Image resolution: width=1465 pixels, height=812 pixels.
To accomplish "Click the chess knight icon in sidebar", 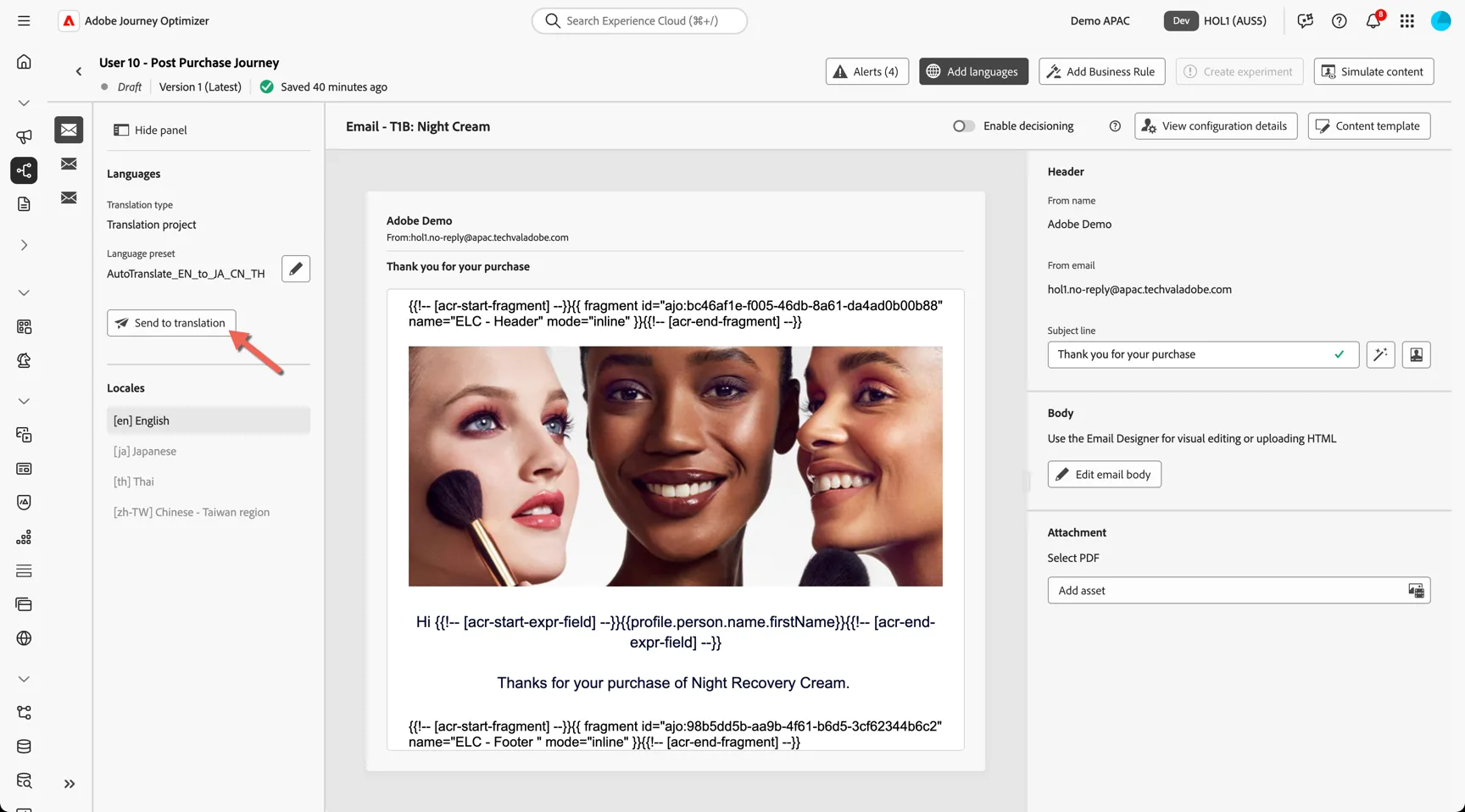I will [24, 360].
